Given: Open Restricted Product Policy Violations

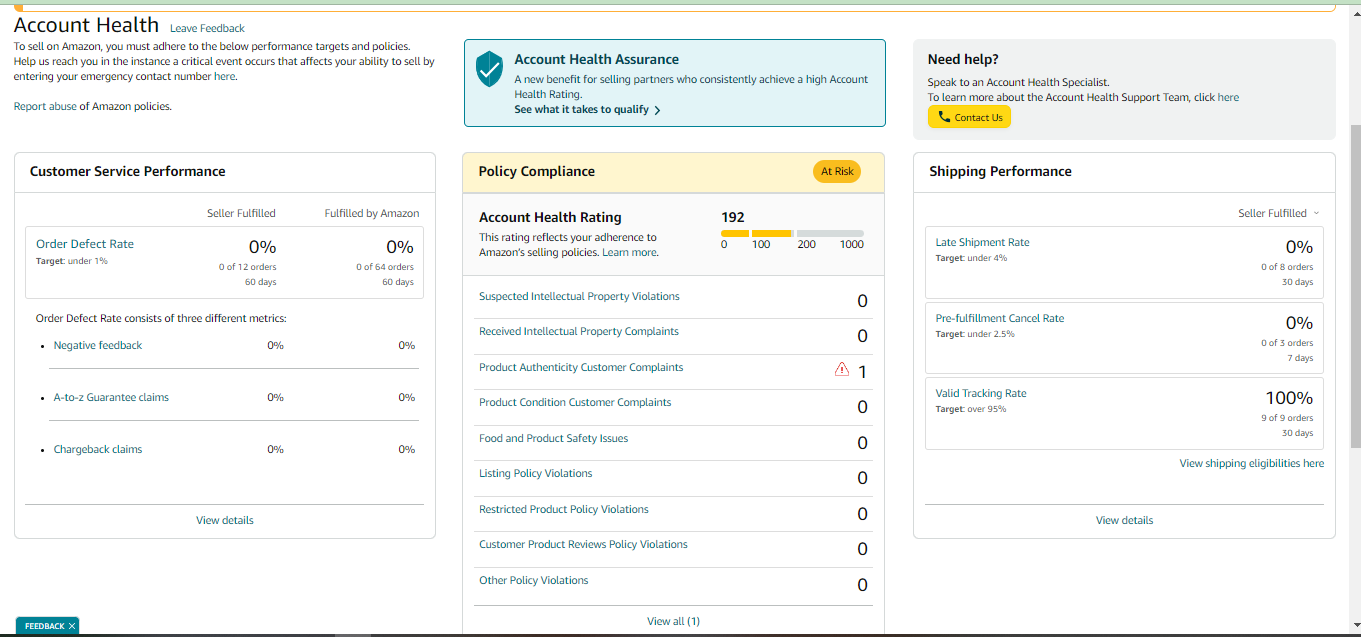Looking at the screenshot, I should point(564,509).
